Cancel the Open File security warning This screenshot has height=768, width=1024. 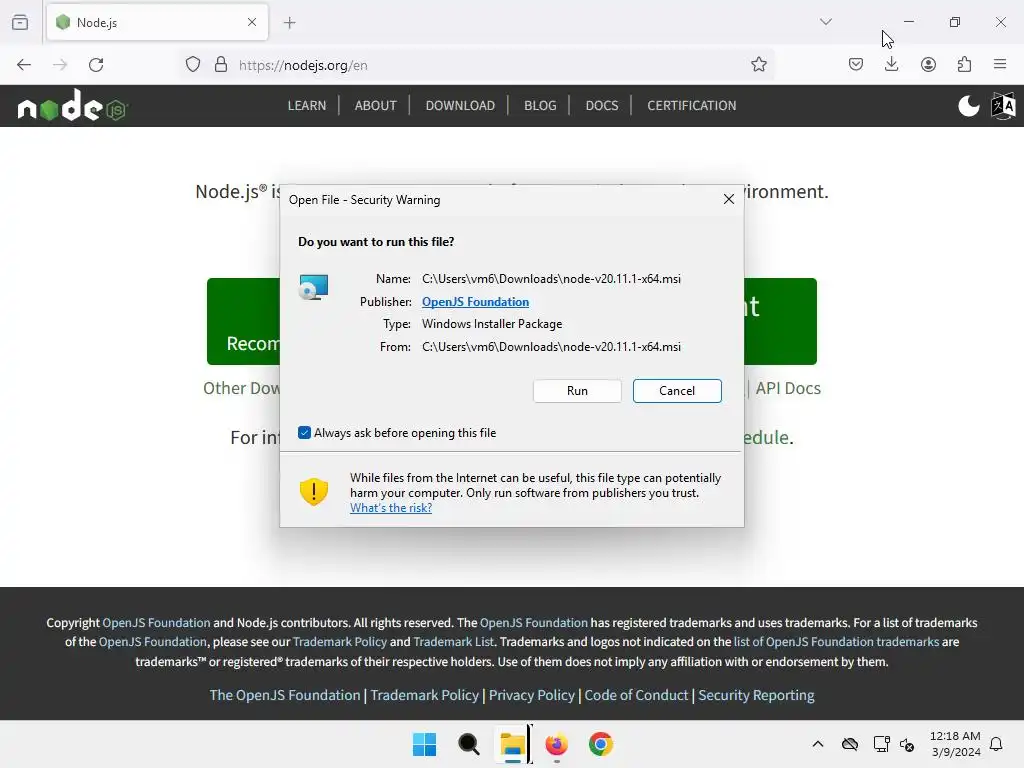[677, 391]
